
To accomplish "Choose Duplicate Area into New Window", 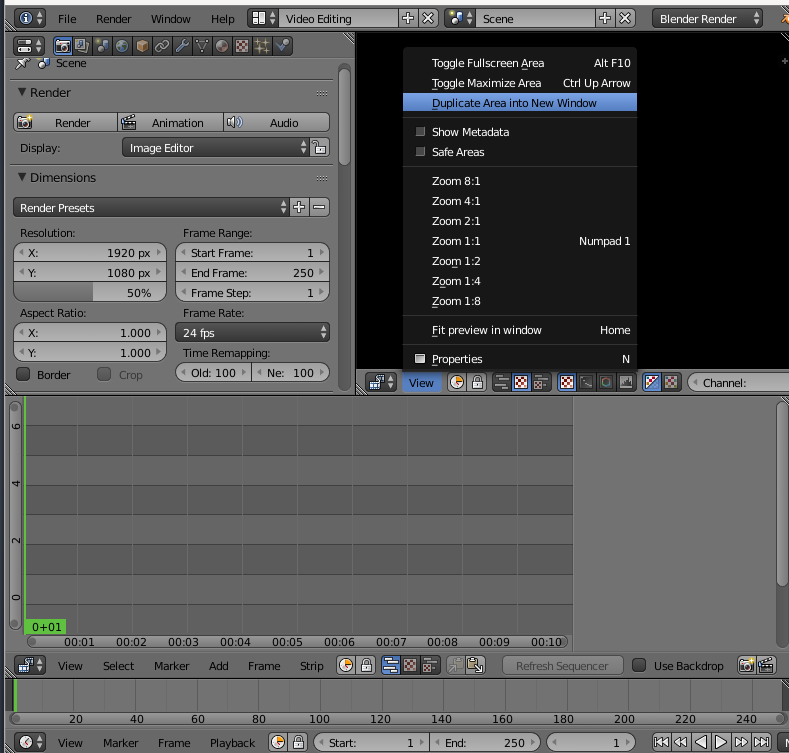I will (x=514, y=103).
